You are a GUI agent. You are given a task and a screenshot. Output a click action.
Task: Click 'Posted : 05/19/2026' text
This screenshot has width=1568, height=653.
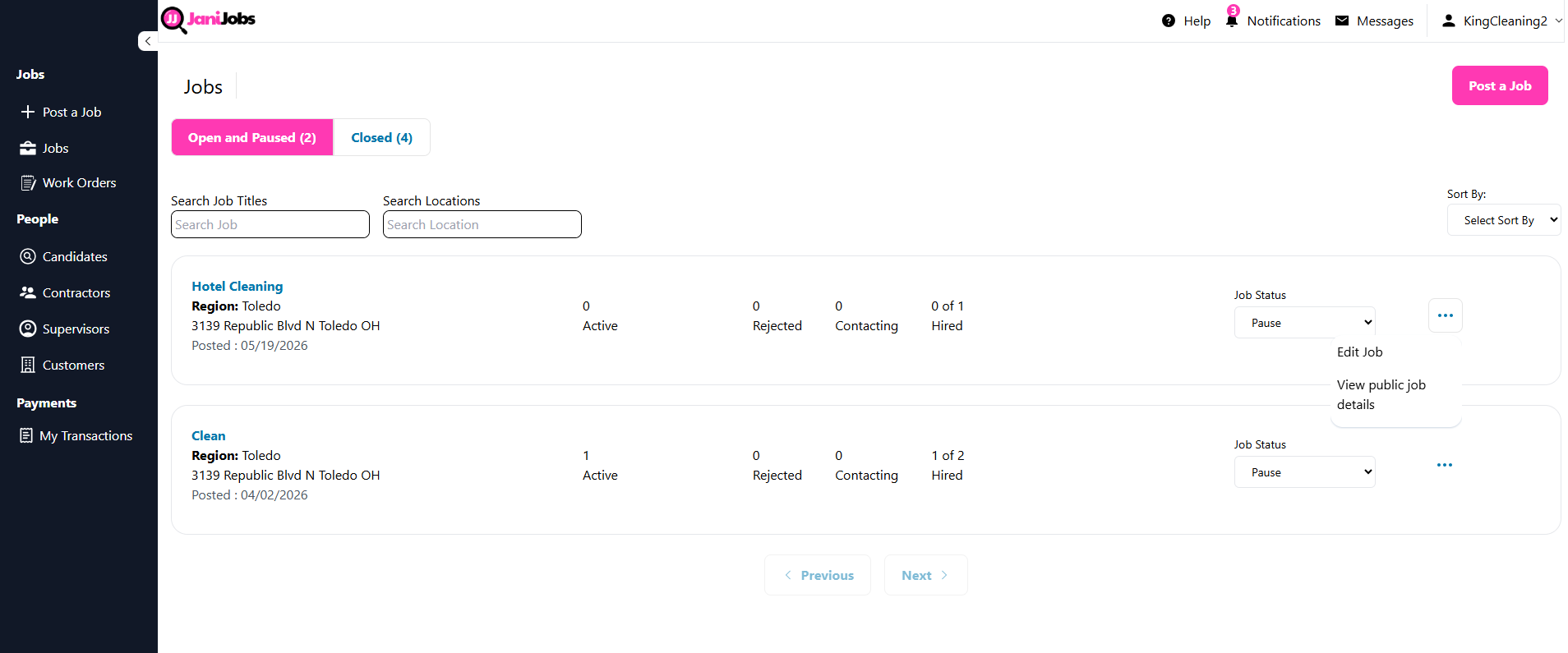pyautogui.click(x=250, y=345)
